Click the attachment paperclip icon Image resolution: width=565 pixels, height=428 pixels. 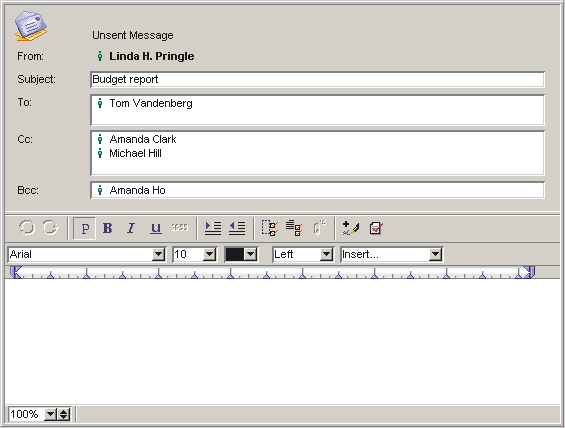point(319,228)
